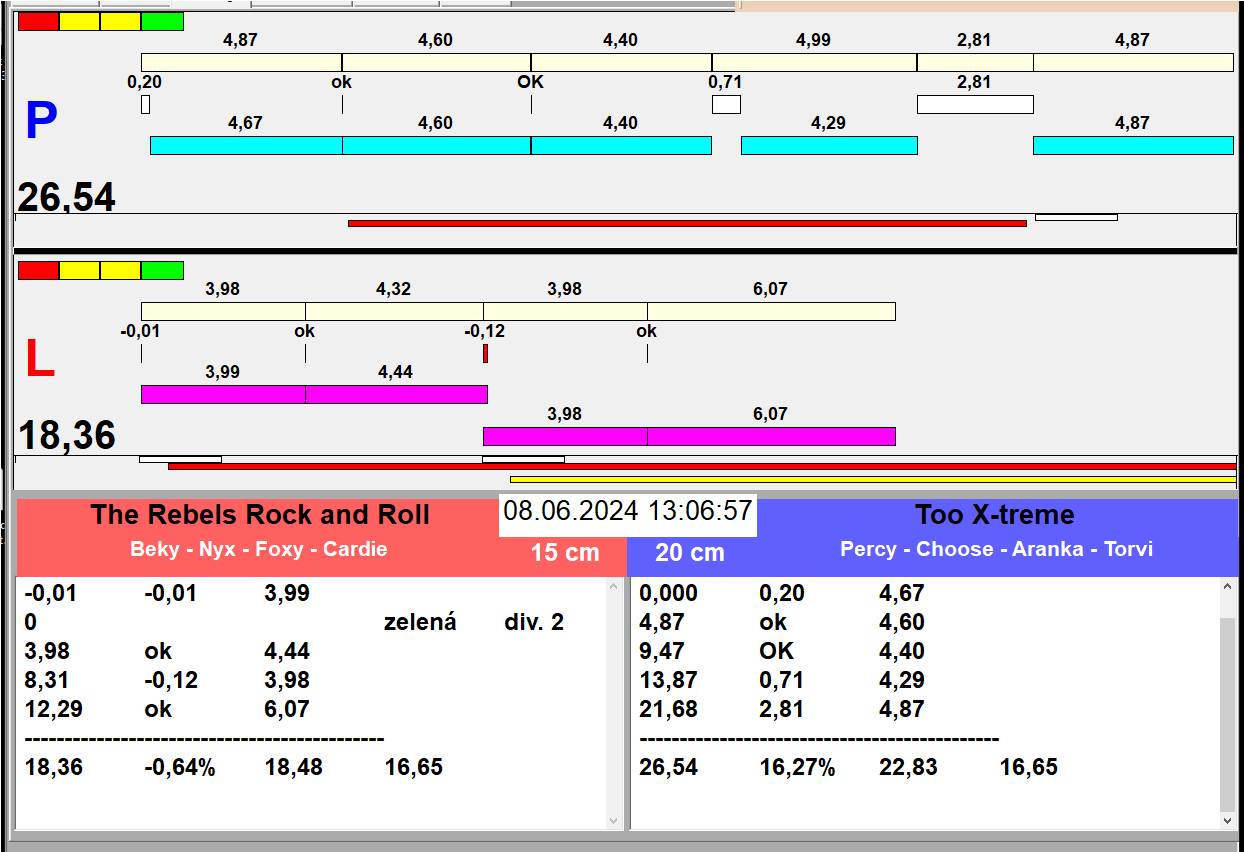Click the red start light in lane P
The width and height of the screenshot is (1244, 852).
coord(38,21)
